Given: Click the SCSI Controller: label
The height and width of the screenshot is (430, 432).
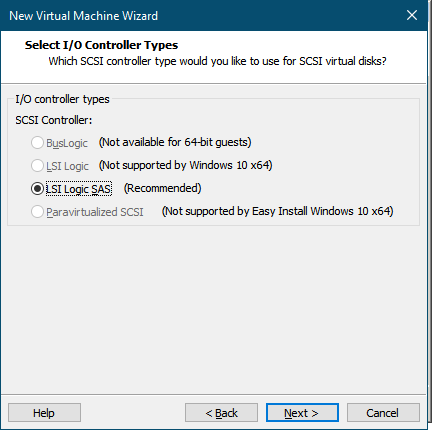Looking at the screenshot, I should click(x=54, y=120).
